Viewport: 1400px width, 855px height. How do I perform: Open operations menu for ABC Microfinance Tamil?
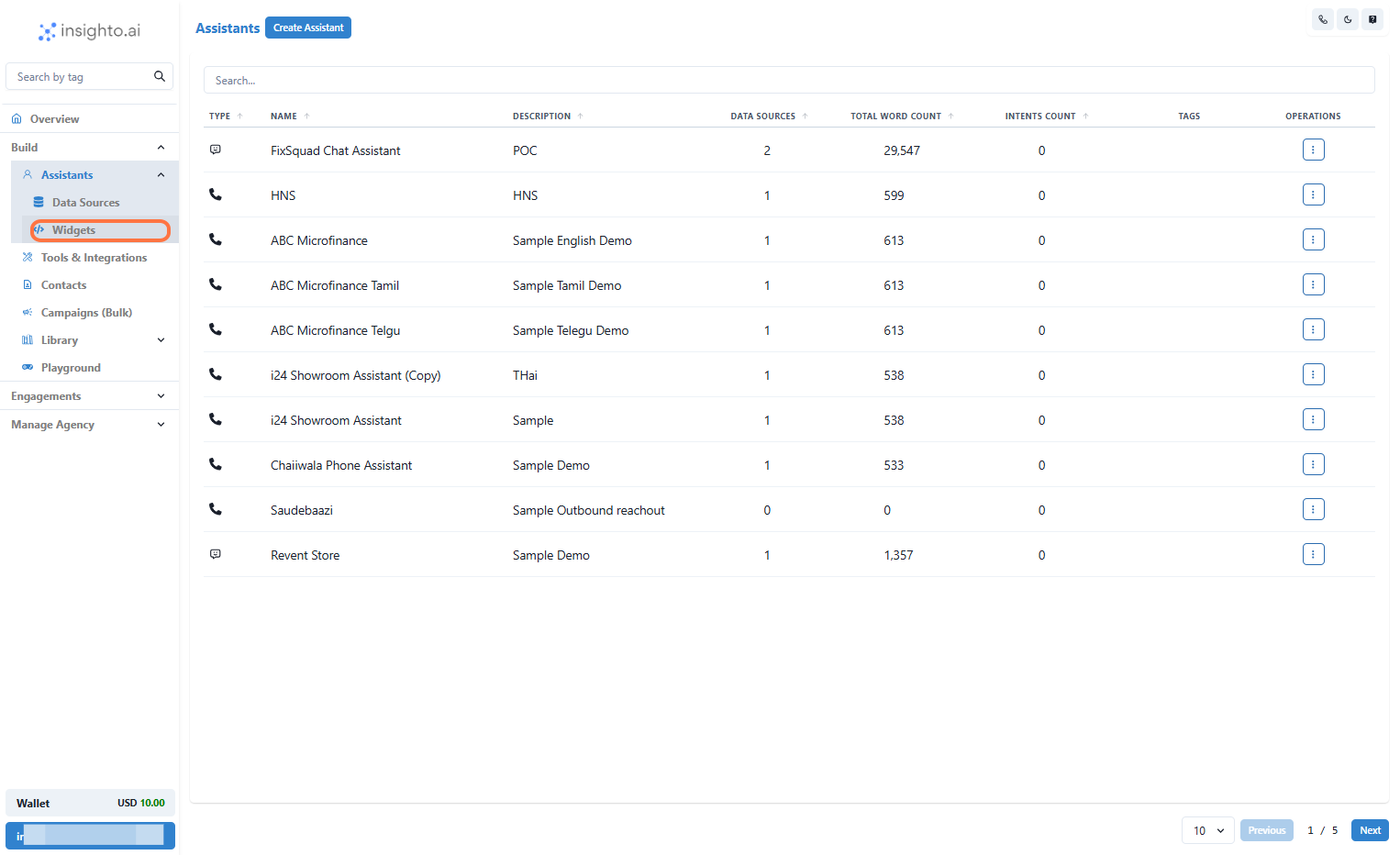1313,284
